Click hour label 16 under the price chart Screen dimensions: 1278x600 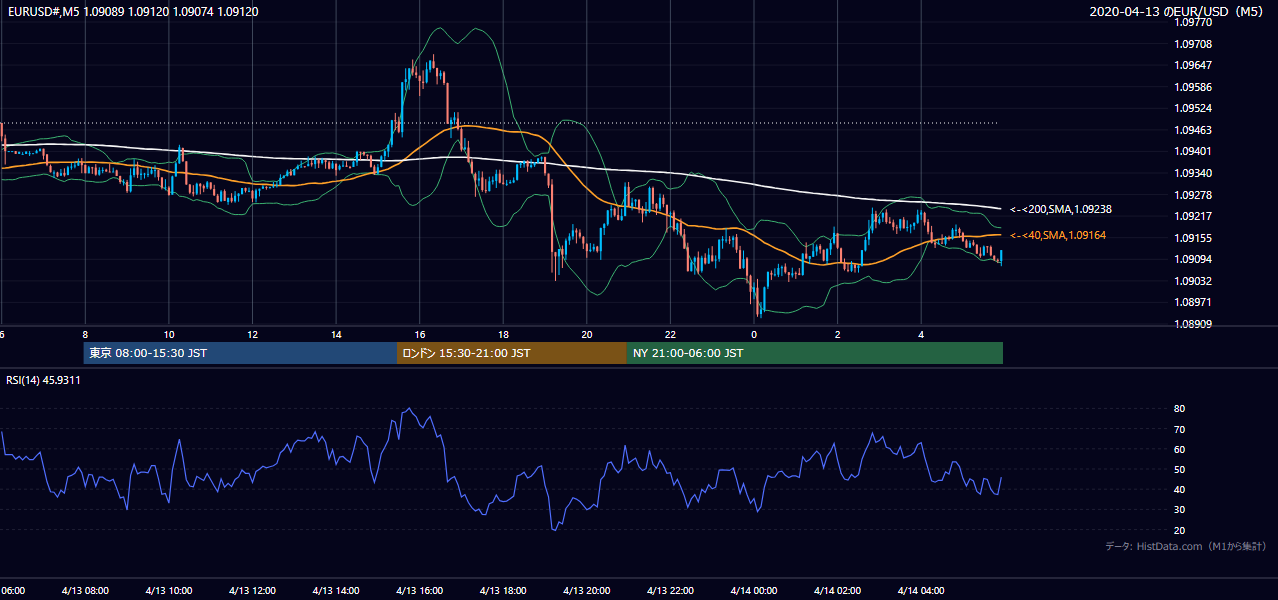pyautogui.click(x=419, y=334)
